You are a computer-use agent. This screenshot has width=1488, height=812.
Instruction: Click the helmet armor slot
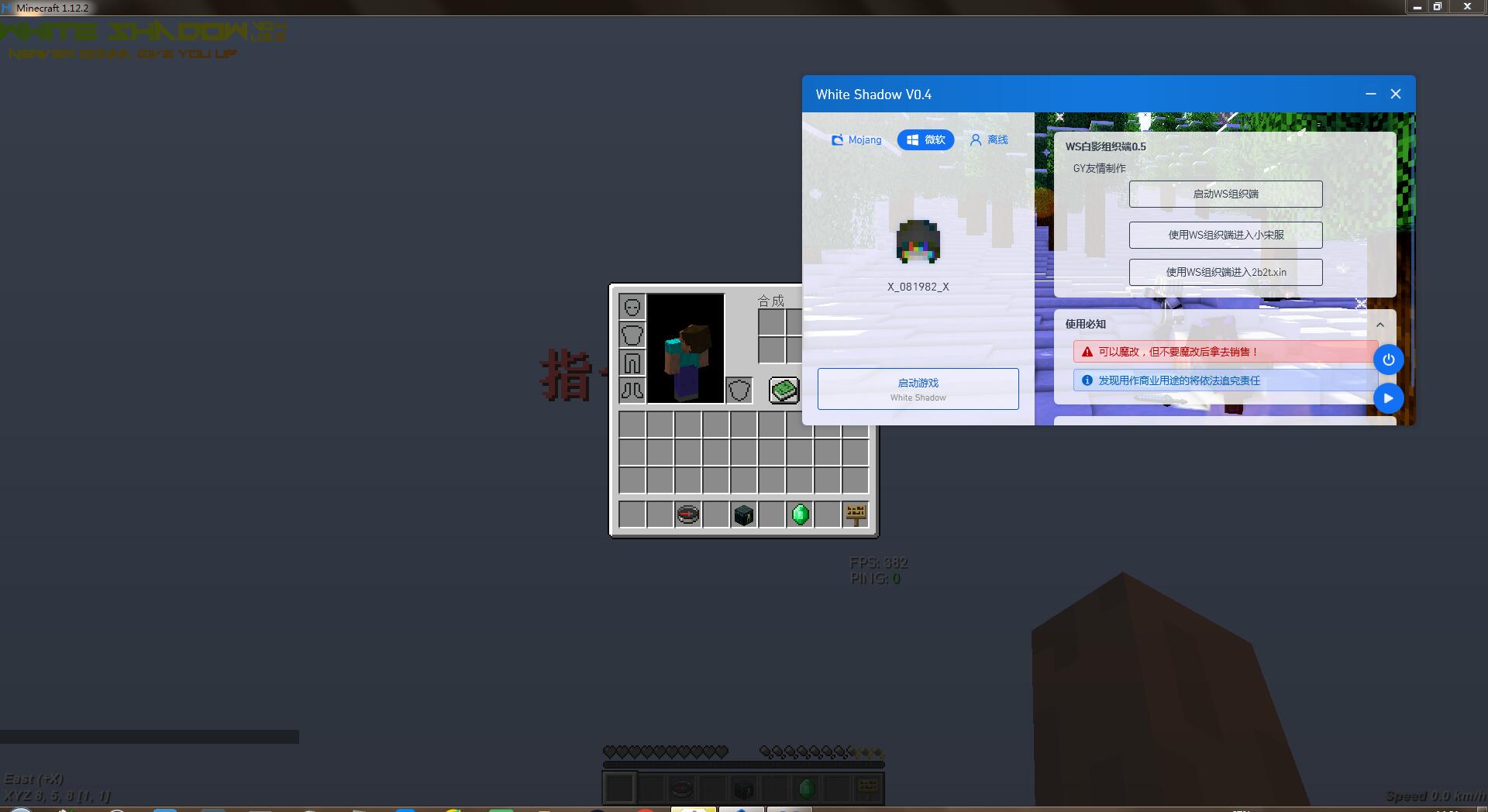632,307
